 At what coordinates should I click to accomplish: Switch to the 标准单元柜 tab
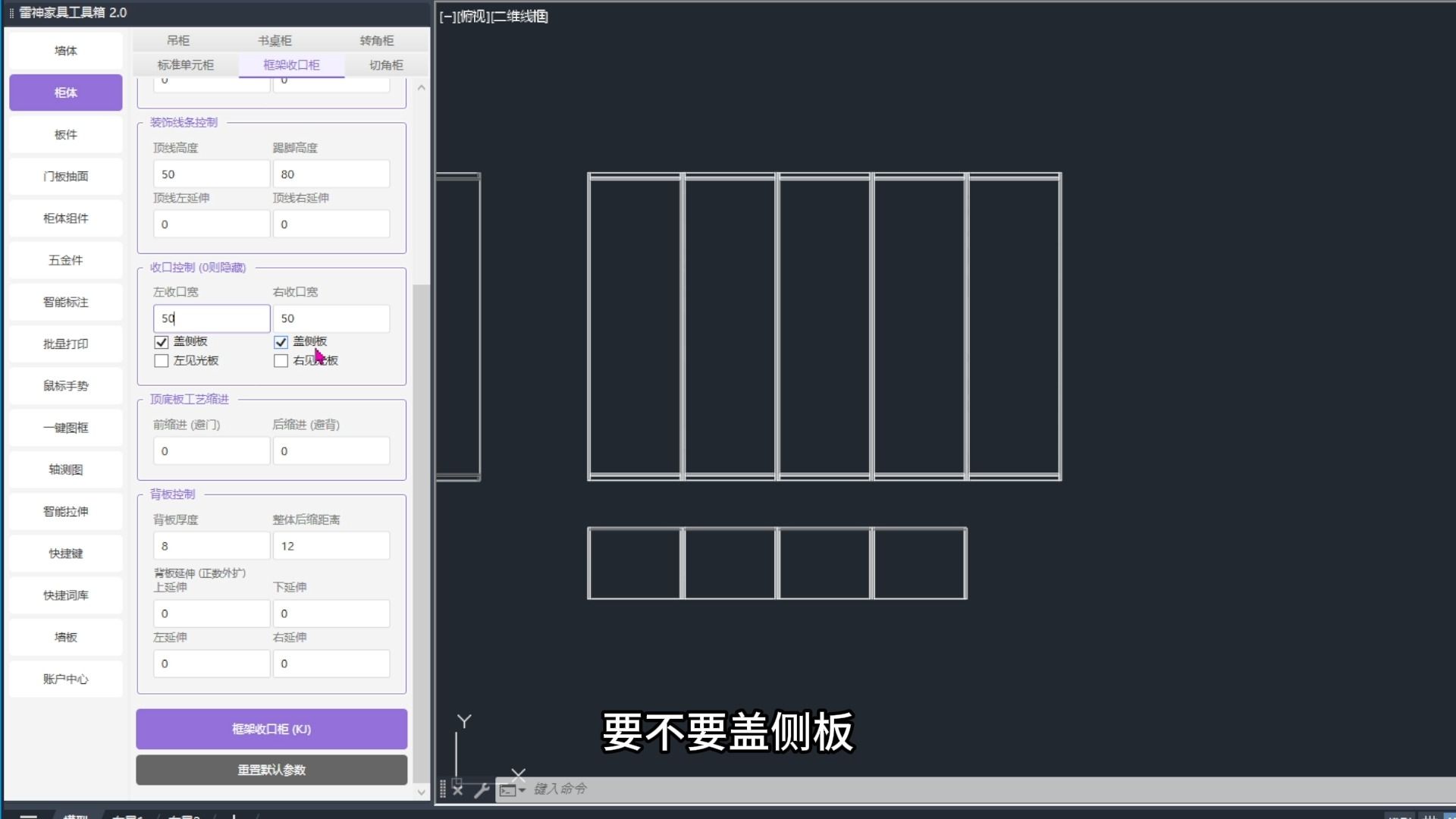186,65
